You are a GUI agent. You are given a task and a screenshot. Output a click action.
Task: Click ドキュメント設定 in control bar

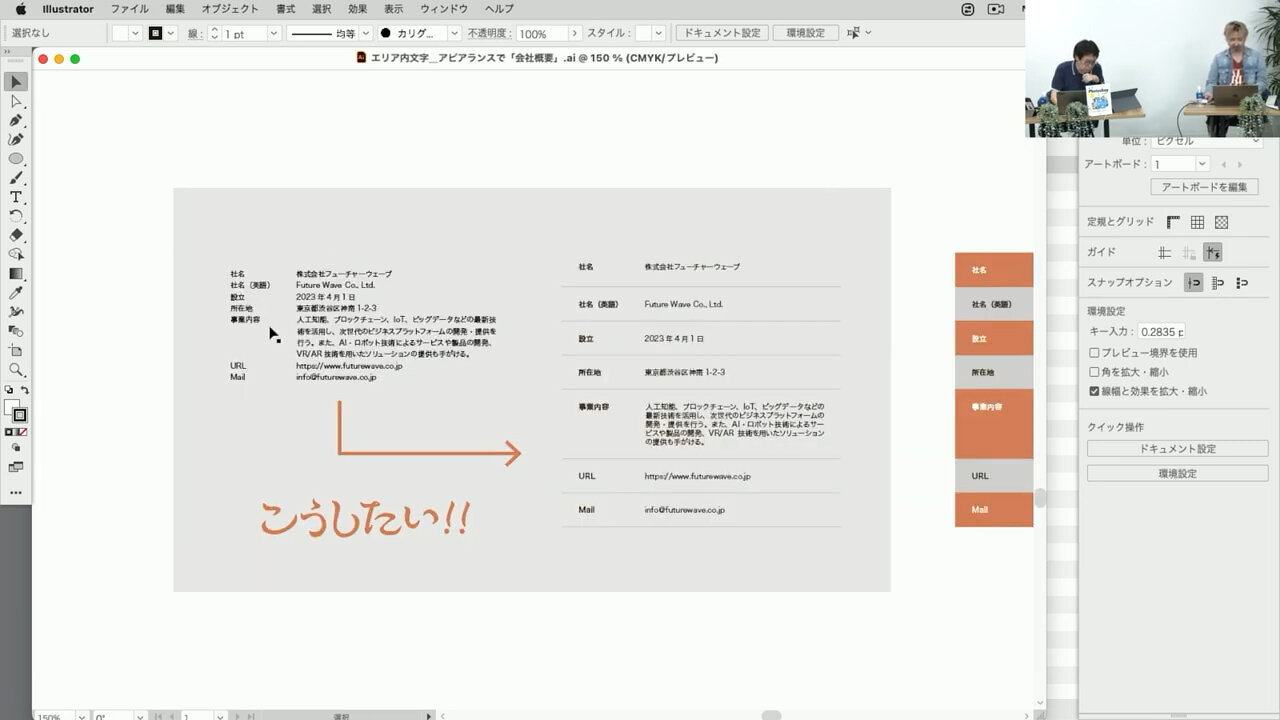pyautogui.click(x=722, y=33)
